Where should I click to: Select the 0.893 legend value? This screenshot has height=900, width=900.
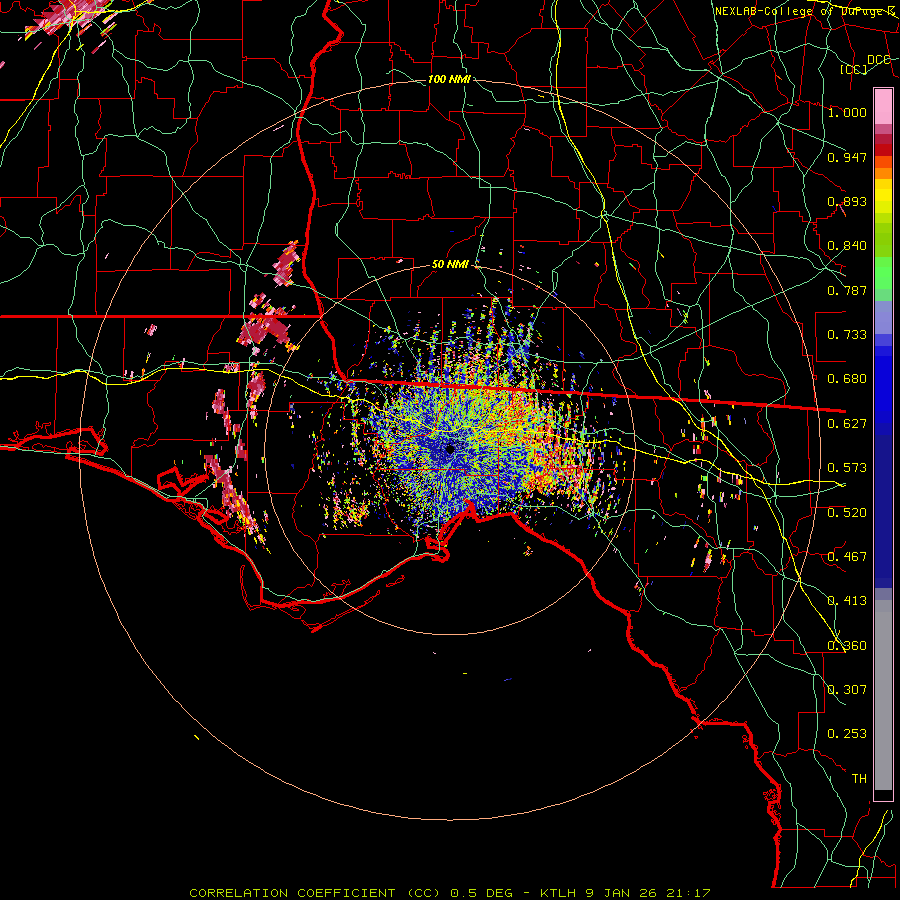pos(847,201)
